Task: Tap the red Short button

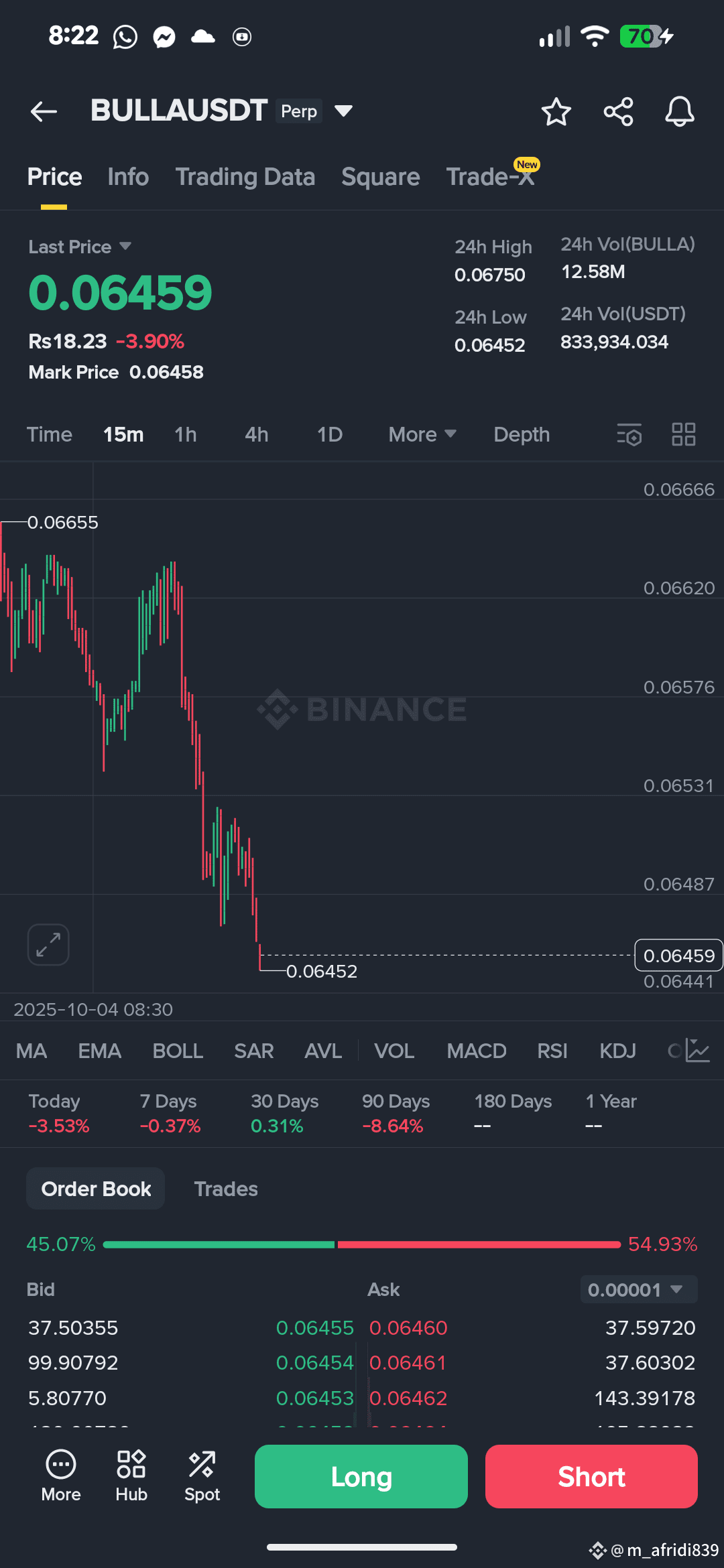Action: [591, 1476]
